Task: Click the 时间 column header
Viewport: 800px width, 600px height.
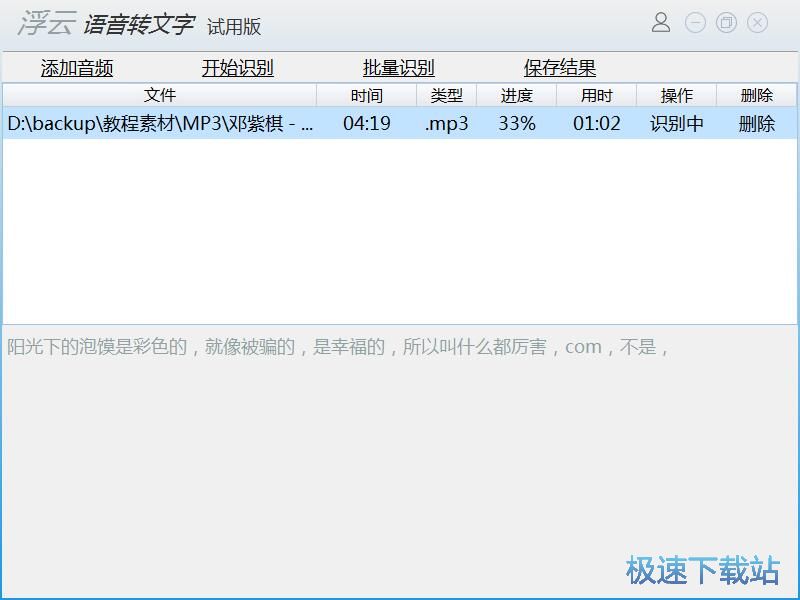Action: click(x=366, y=95)
